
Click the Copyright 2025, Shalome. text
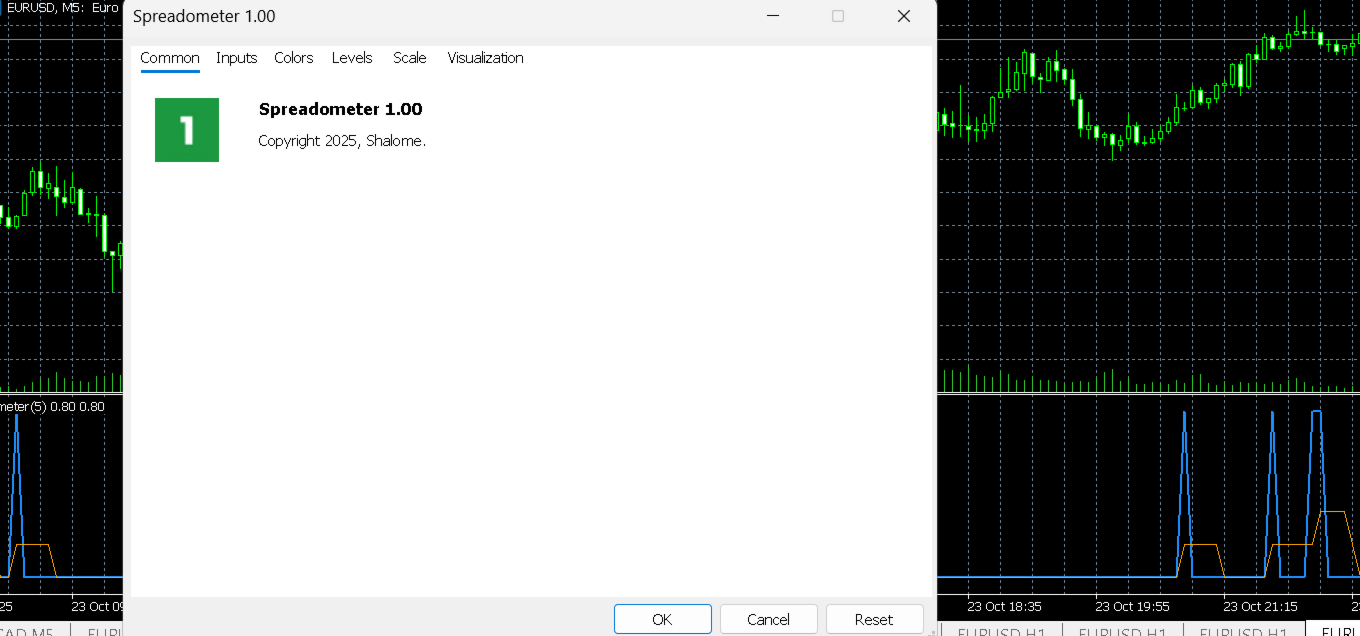point(342,141)
